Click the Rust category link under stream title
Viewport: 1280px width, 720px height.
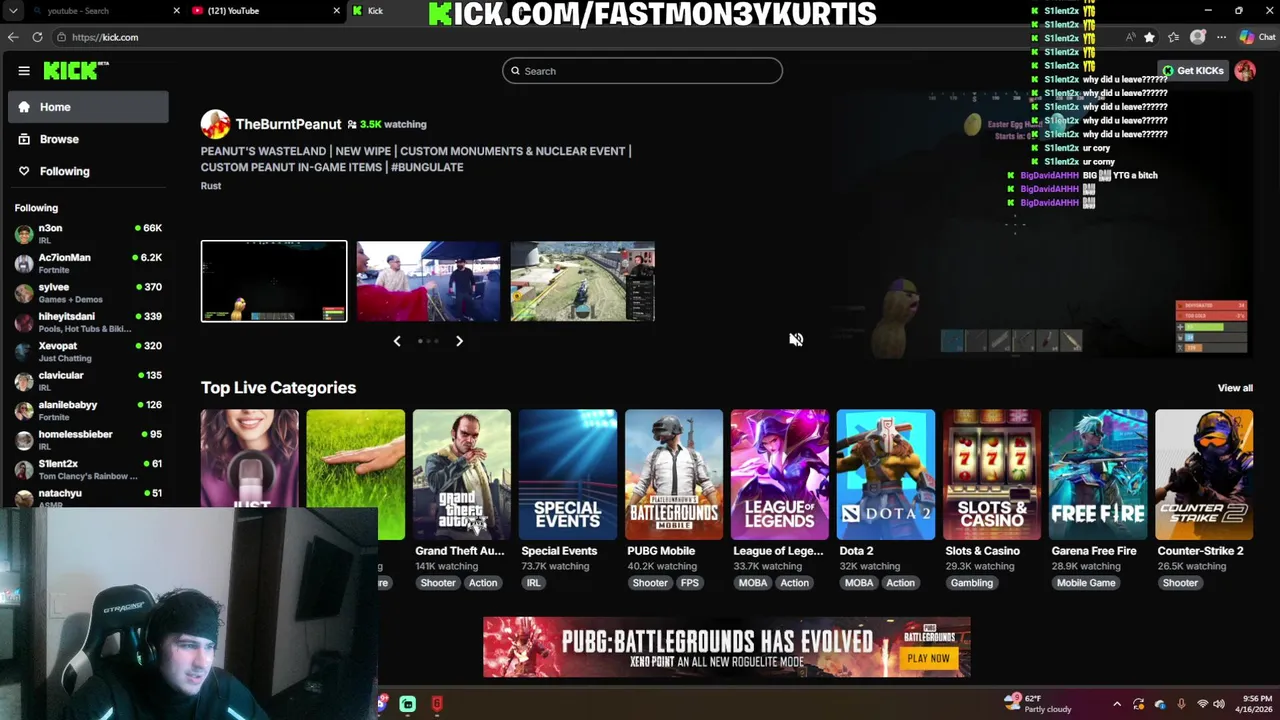(211, 186)
